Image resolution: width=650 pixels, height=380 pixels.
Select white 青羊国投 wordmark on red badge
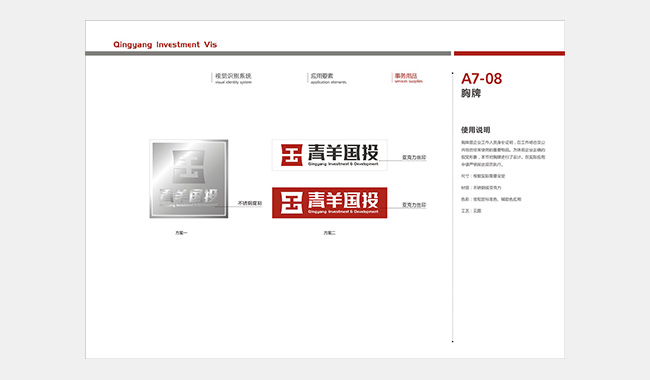tap(343, 201)
